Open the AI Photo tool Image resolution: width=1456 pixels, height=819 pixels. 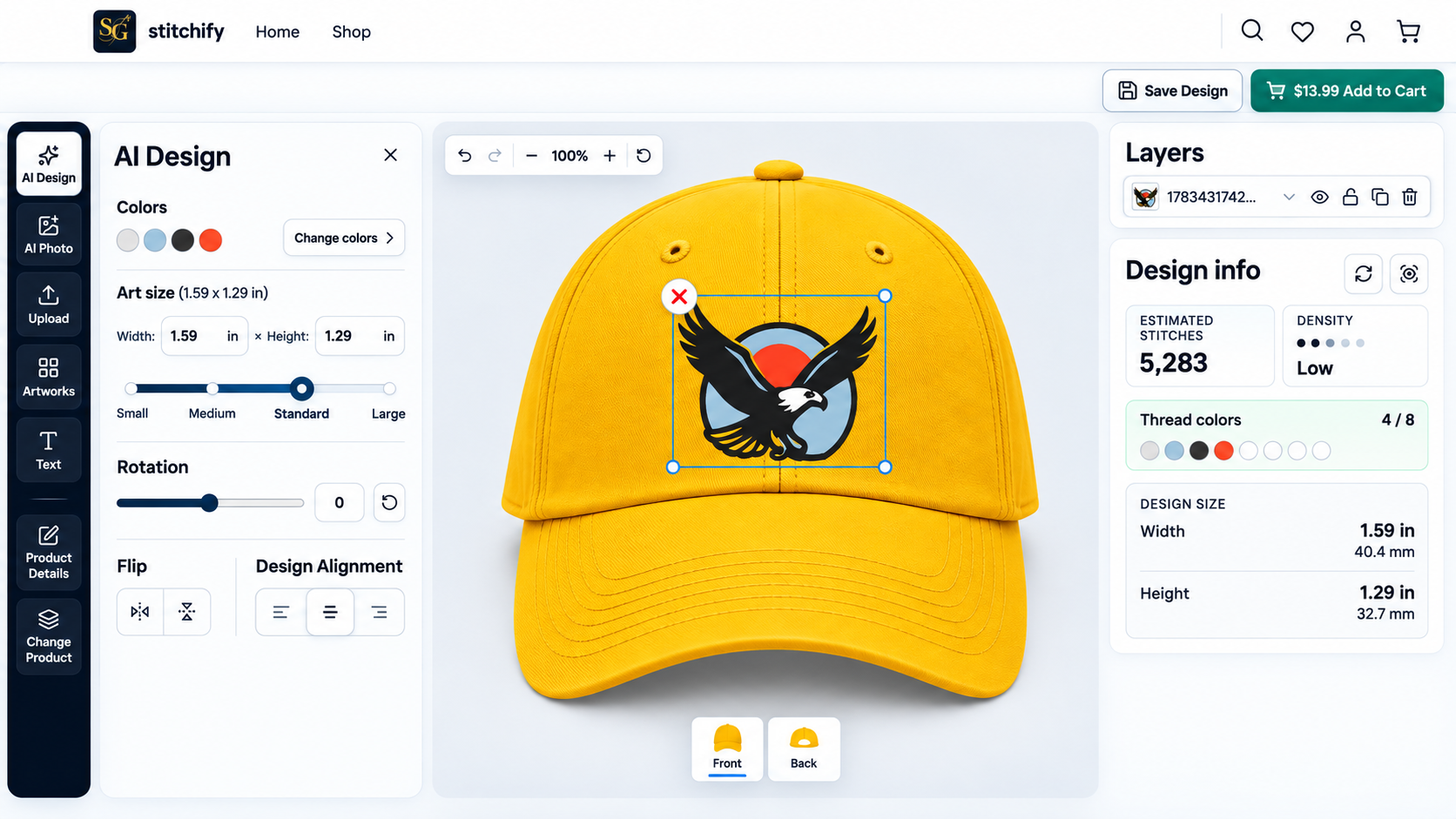click(49, 234)
